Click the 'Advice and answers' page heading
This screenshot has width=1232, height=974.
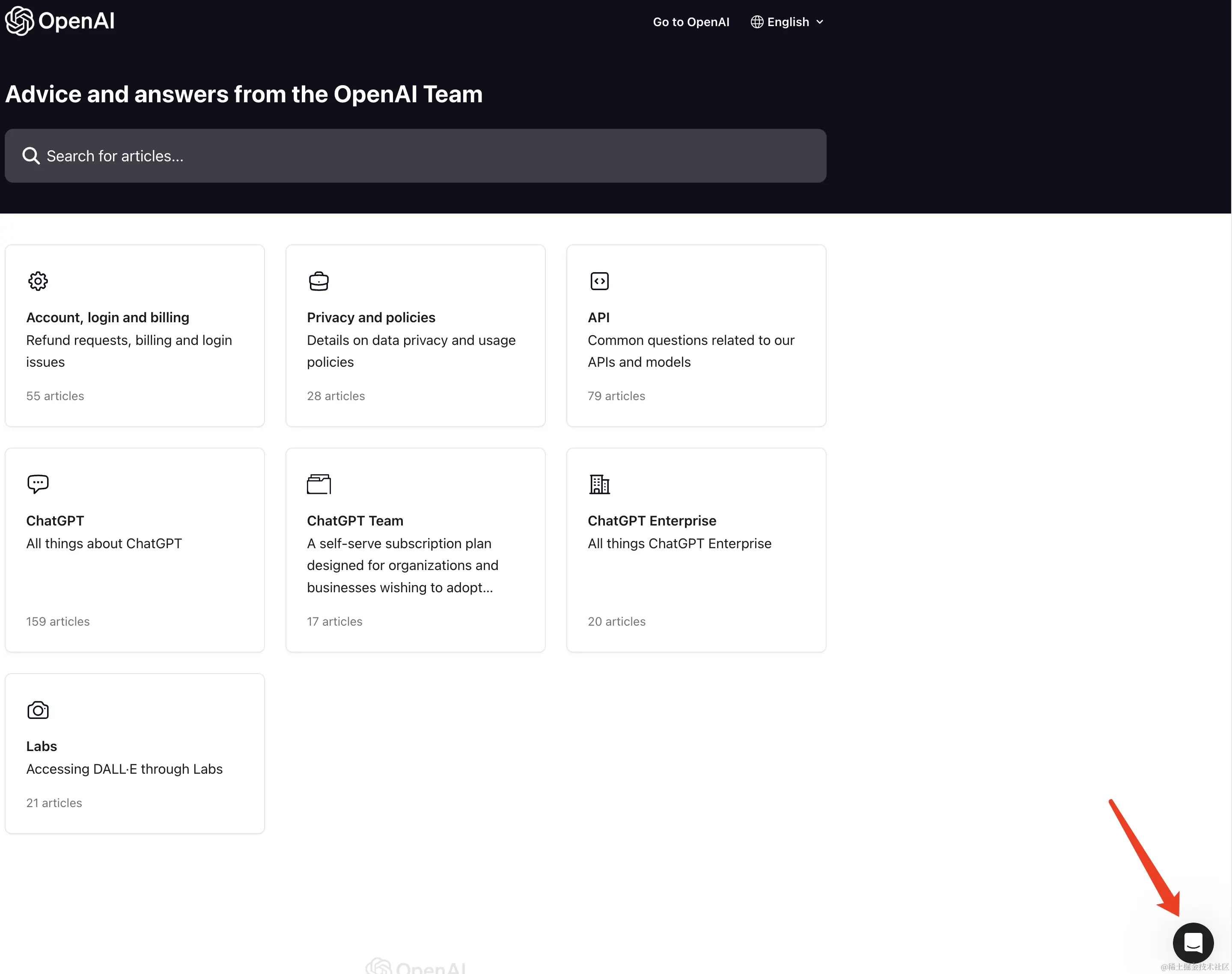(x=244, y=94)
